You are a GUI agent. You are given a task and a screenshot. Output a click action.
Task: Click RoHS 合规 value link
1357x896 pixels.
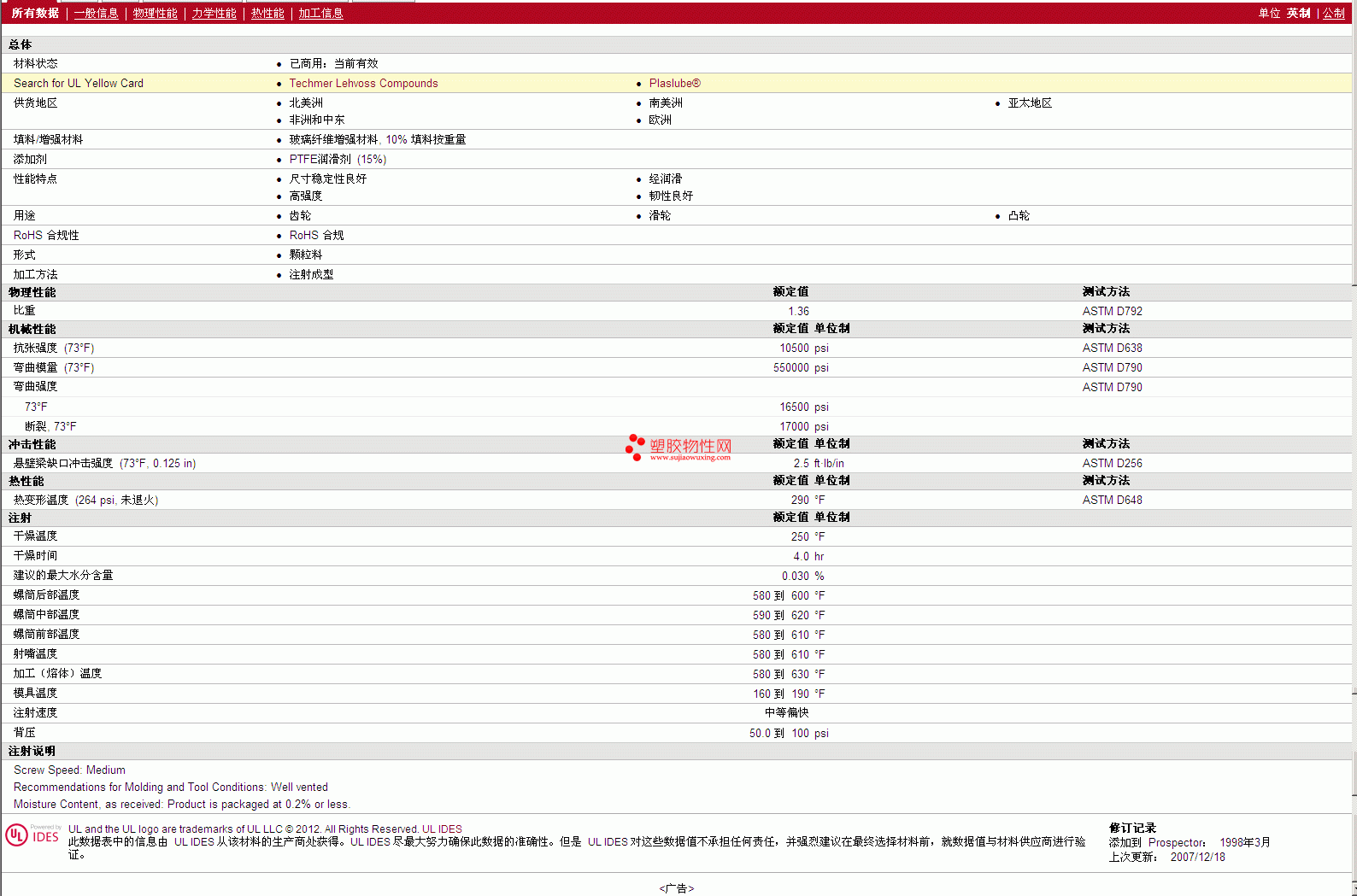pos(316,236)
